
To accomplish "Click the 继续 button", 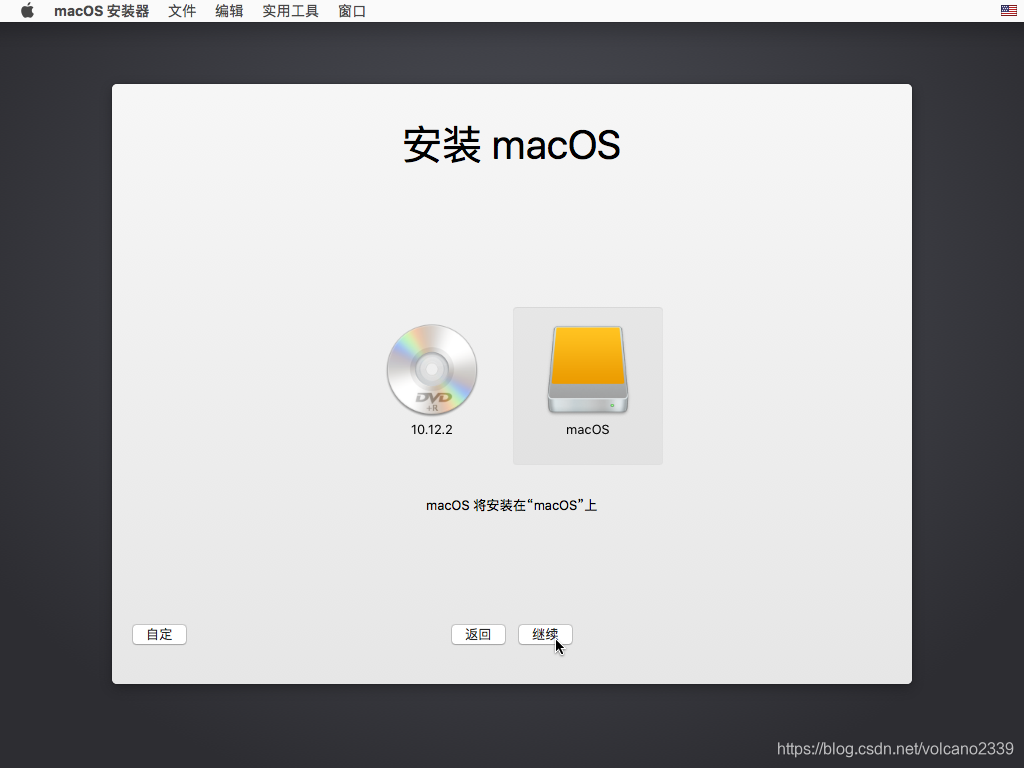I will point(545,634).
